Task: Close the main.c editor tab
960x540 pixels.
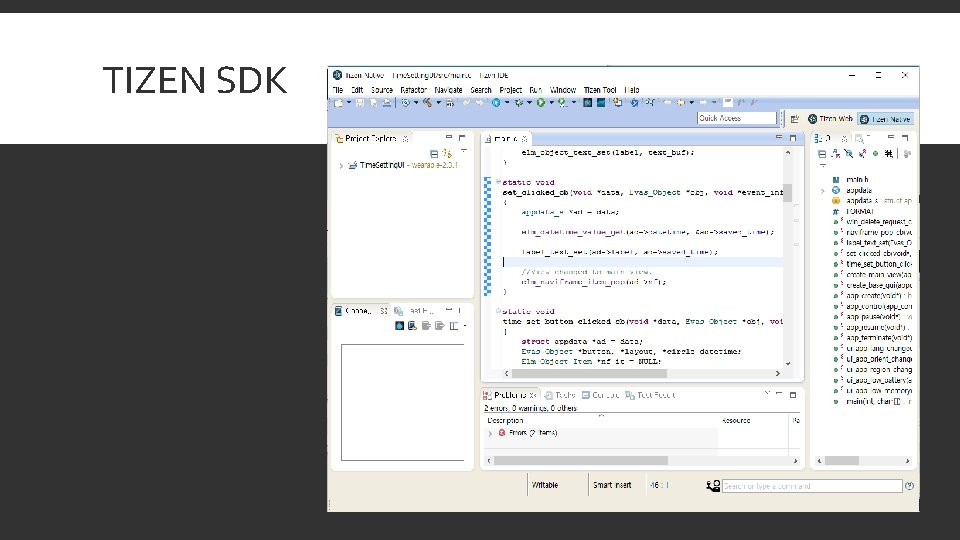Action: [524, 139]
